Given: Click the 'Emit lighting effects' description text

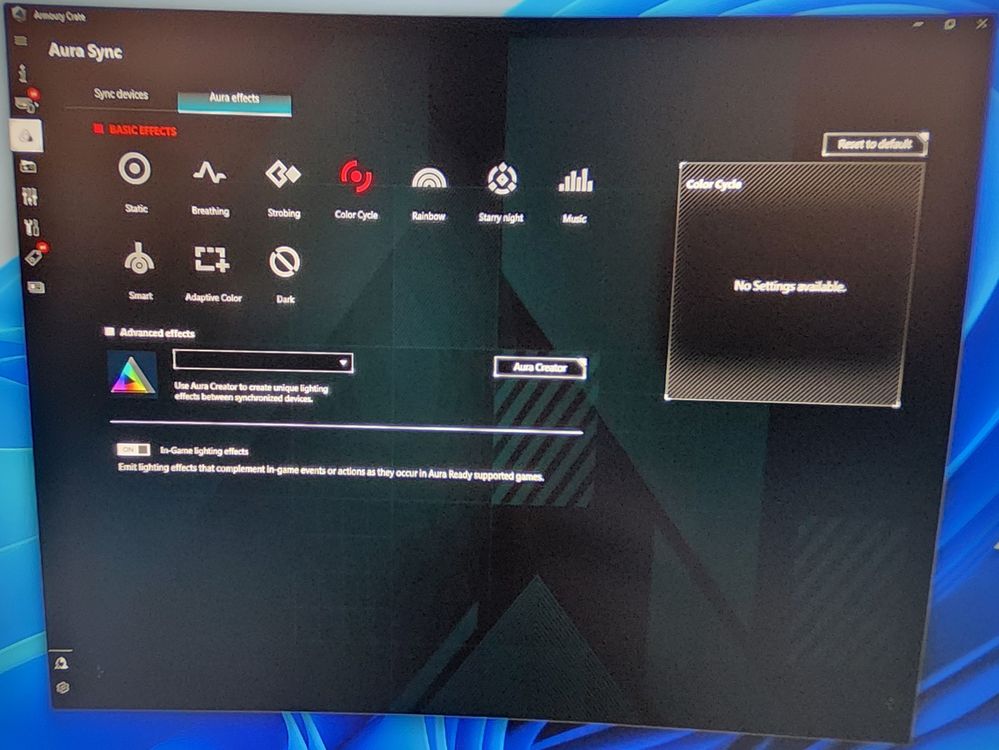Looking at the screenshot, I should click(x=331, y=472).
